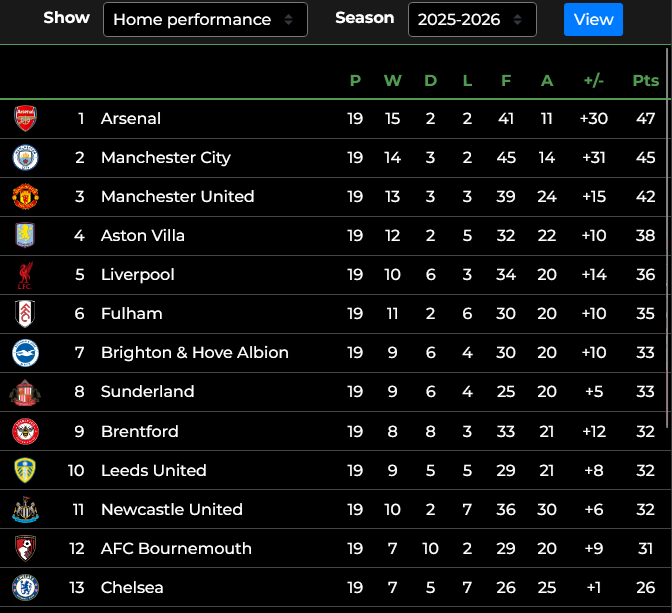
Task: Click the Pts column header
Action: click(x=645, y=81)
